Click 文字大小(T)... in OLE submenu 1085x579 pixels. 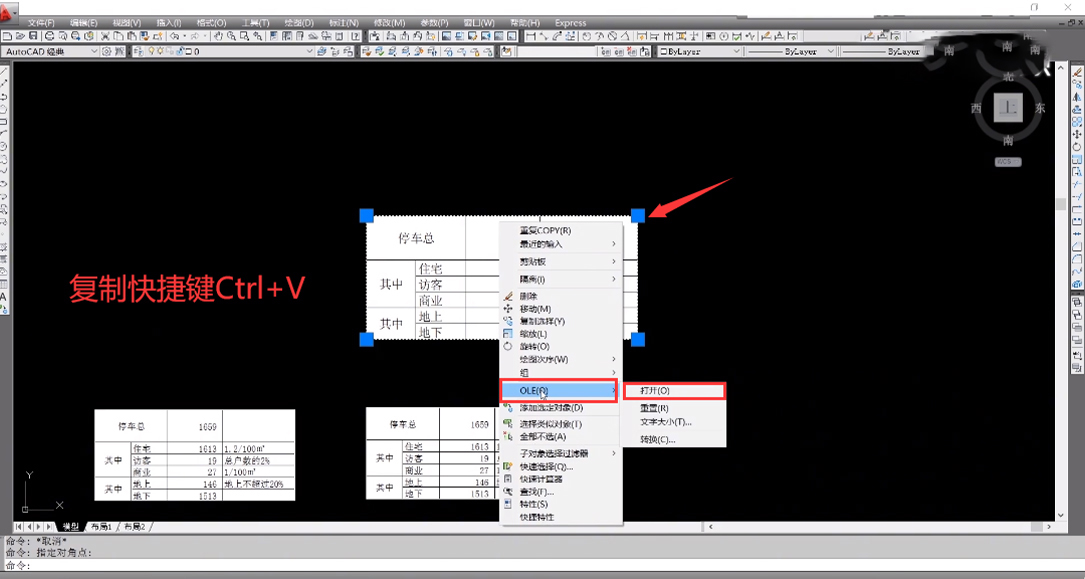(x=674, y=422)
